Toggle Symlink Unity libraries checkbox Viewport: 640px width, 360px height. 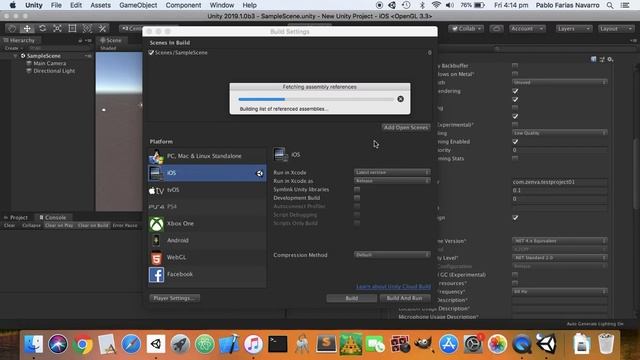pyautogui.click(x=357, y=189)
